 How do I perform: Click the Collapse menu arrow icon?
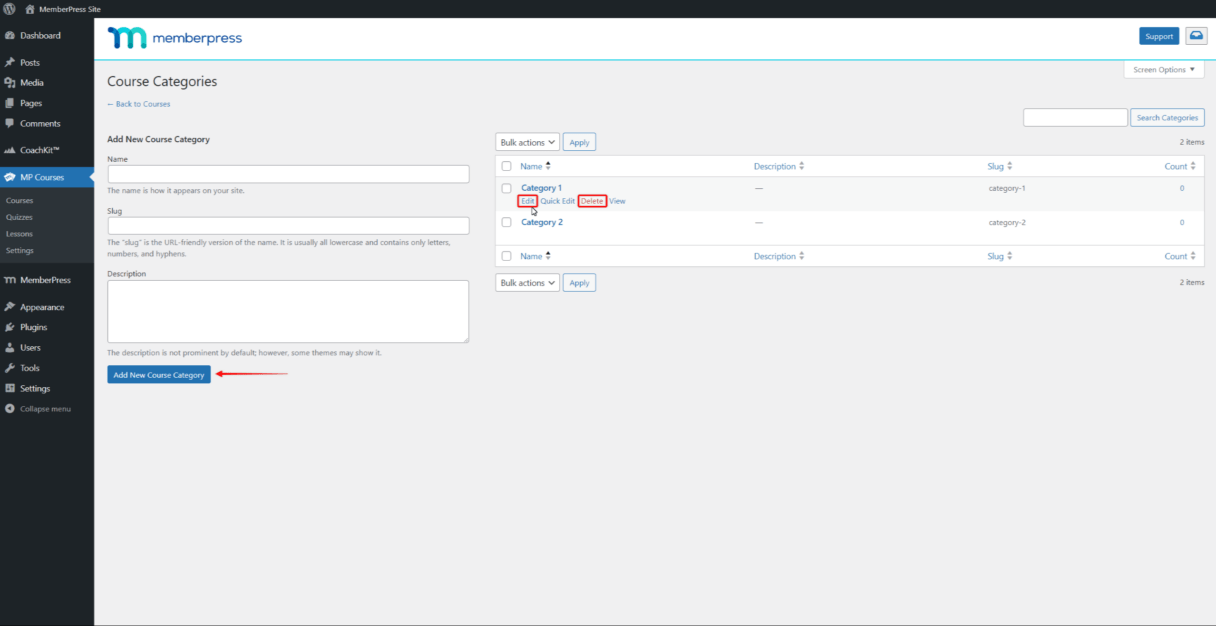pyautogui.click(x=10, y=409)
